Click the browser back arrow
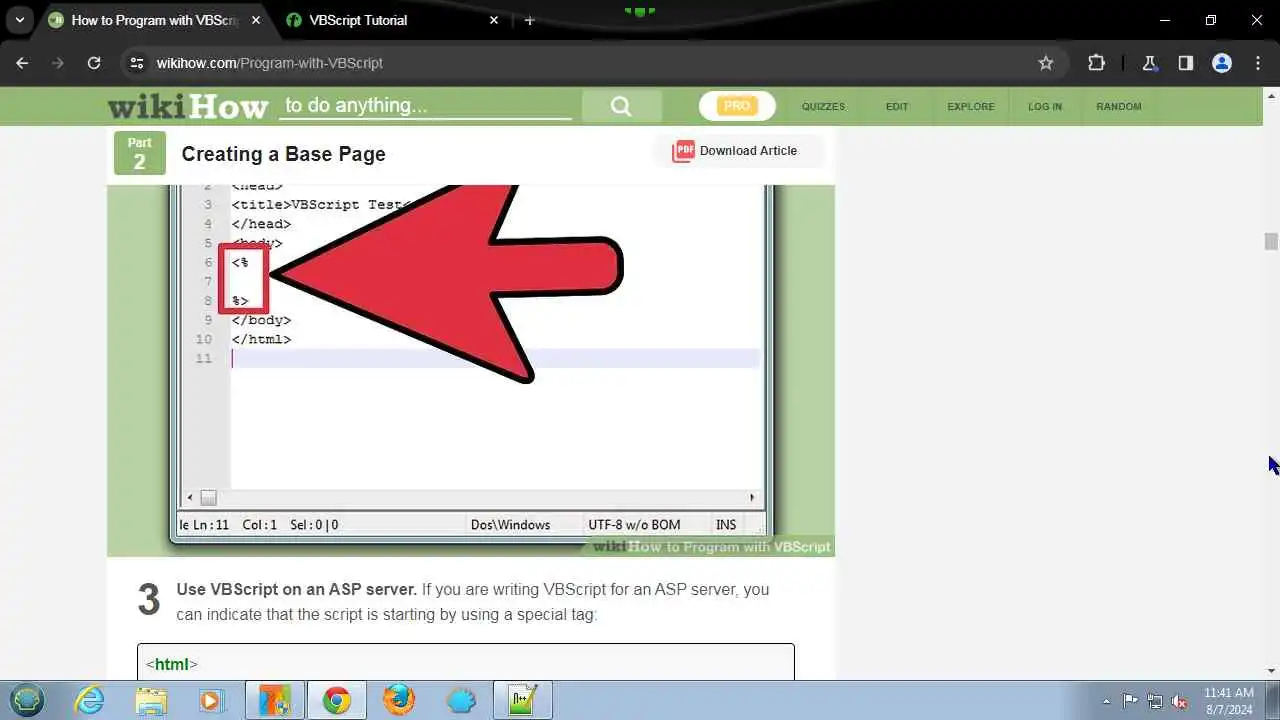Viewport: 1280px width, 720px height. tap(22, 63)
